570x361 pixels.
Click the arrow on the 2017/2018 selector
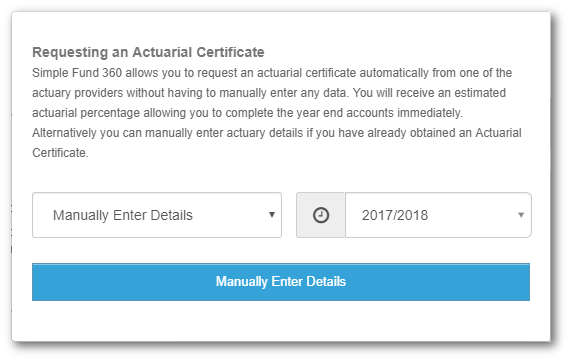point(521,215)
